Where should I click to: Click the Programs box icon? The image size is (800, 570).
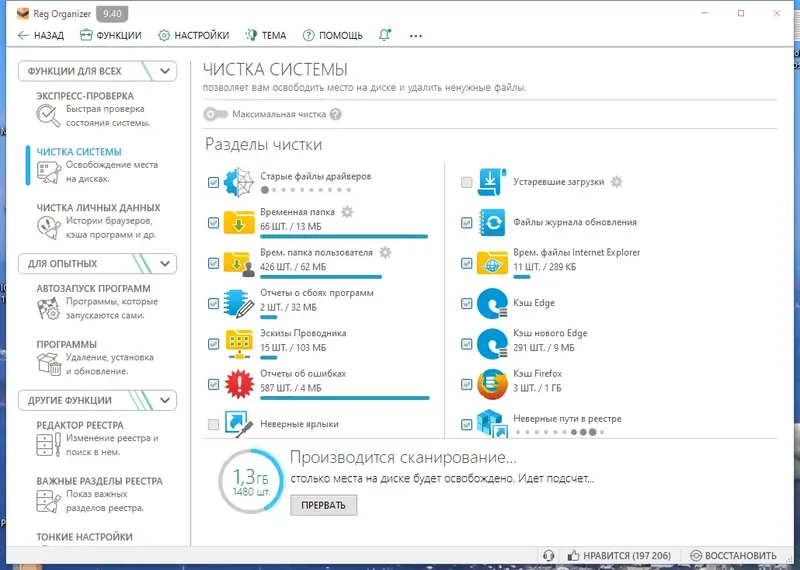[48, 364]
